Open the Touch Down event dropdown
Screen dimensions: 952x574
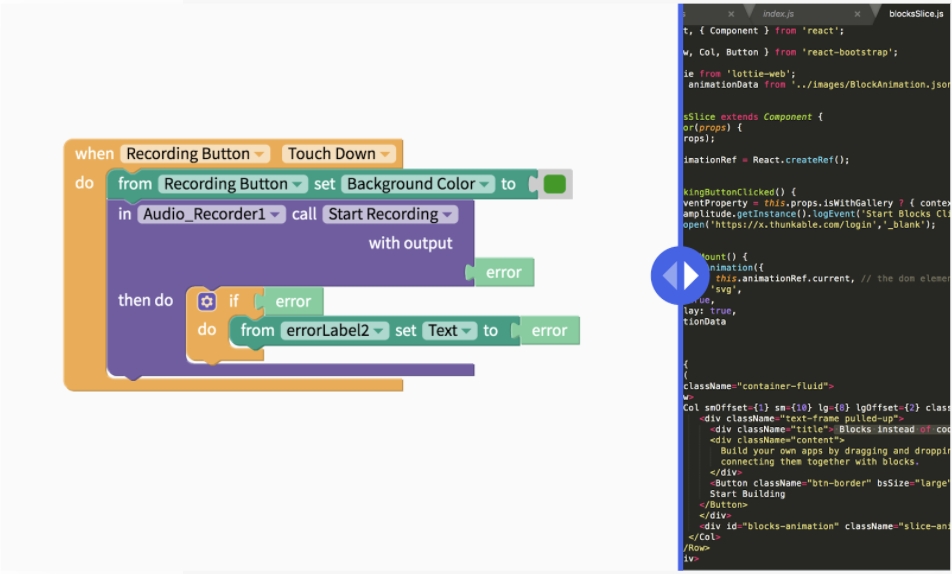click(339, 154)
